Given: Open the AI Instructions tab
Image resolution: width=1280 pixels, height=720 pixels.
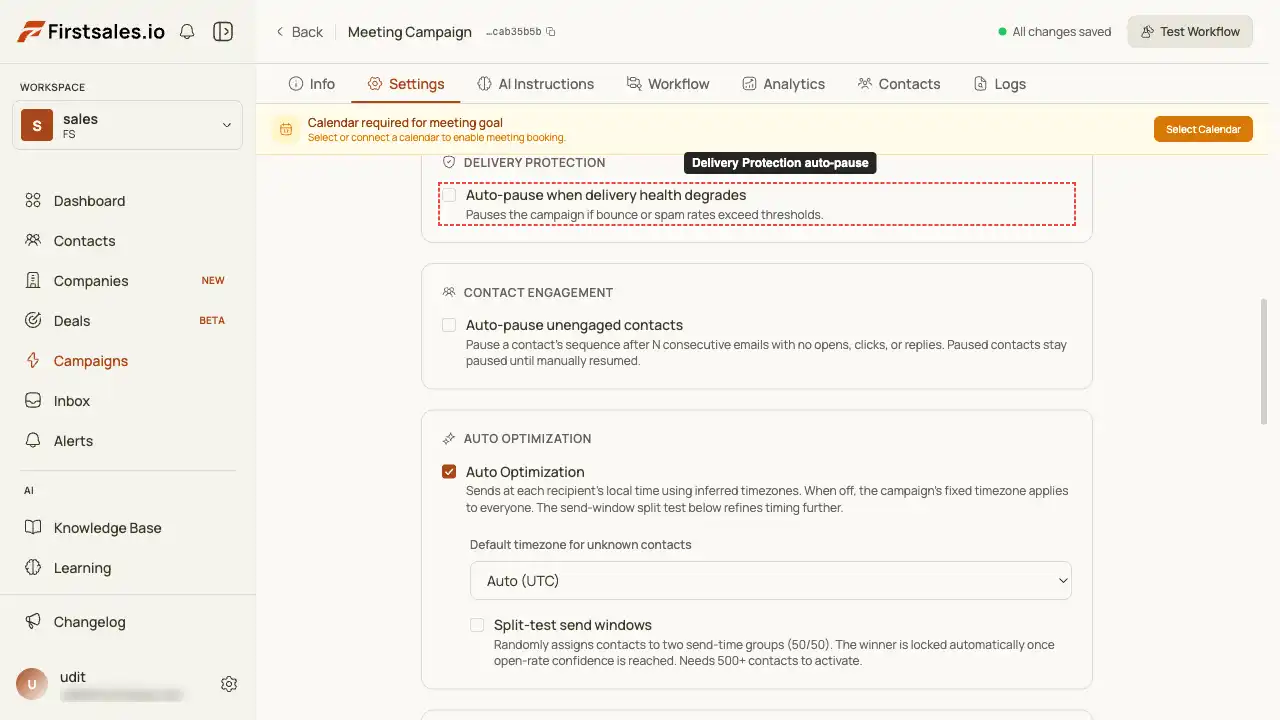Looking at the screenshot, I should point(535,84).
